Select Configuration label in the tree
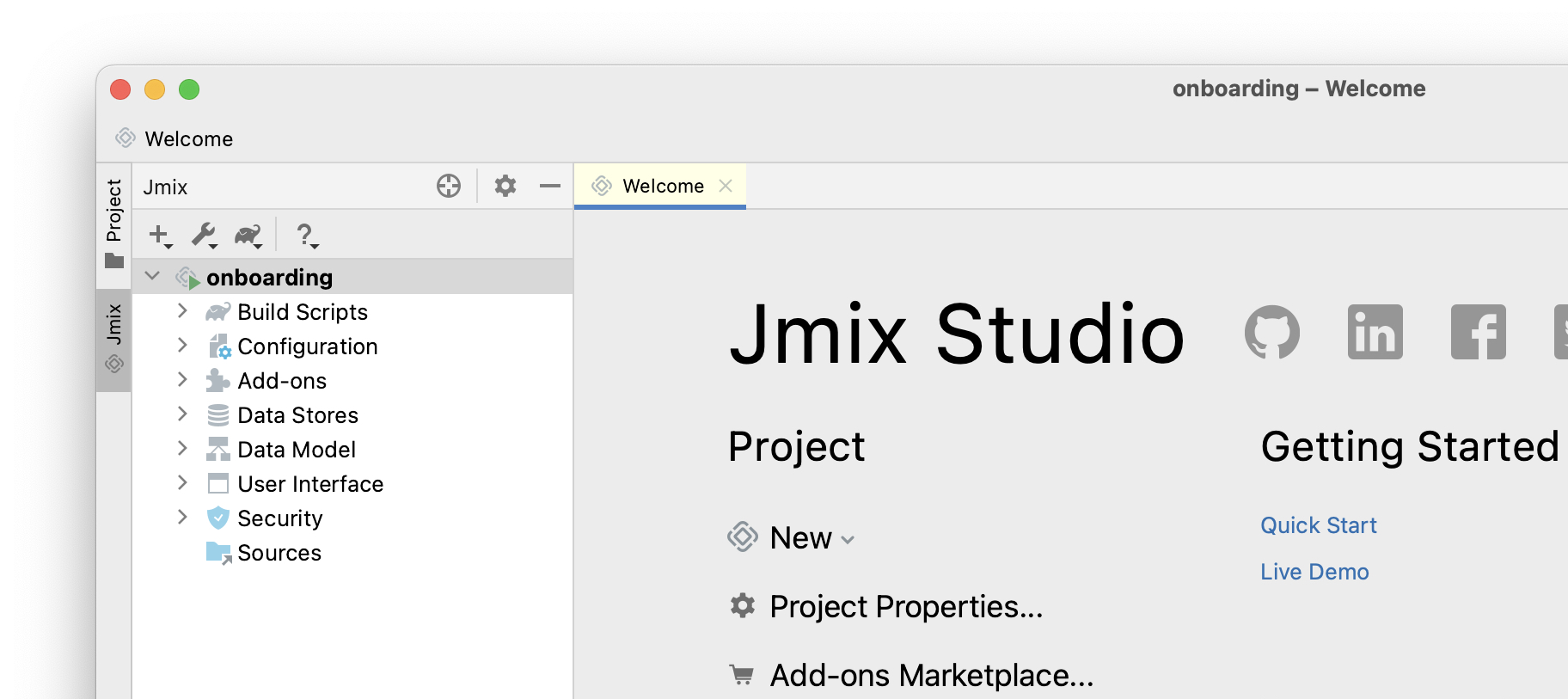Viewport: 1568px width, 699px height. point(308,346)
